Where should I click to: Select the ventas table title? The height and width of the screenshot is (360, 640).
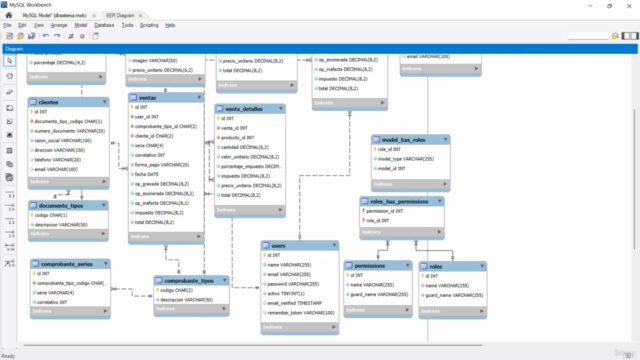(x=147, y=98)
